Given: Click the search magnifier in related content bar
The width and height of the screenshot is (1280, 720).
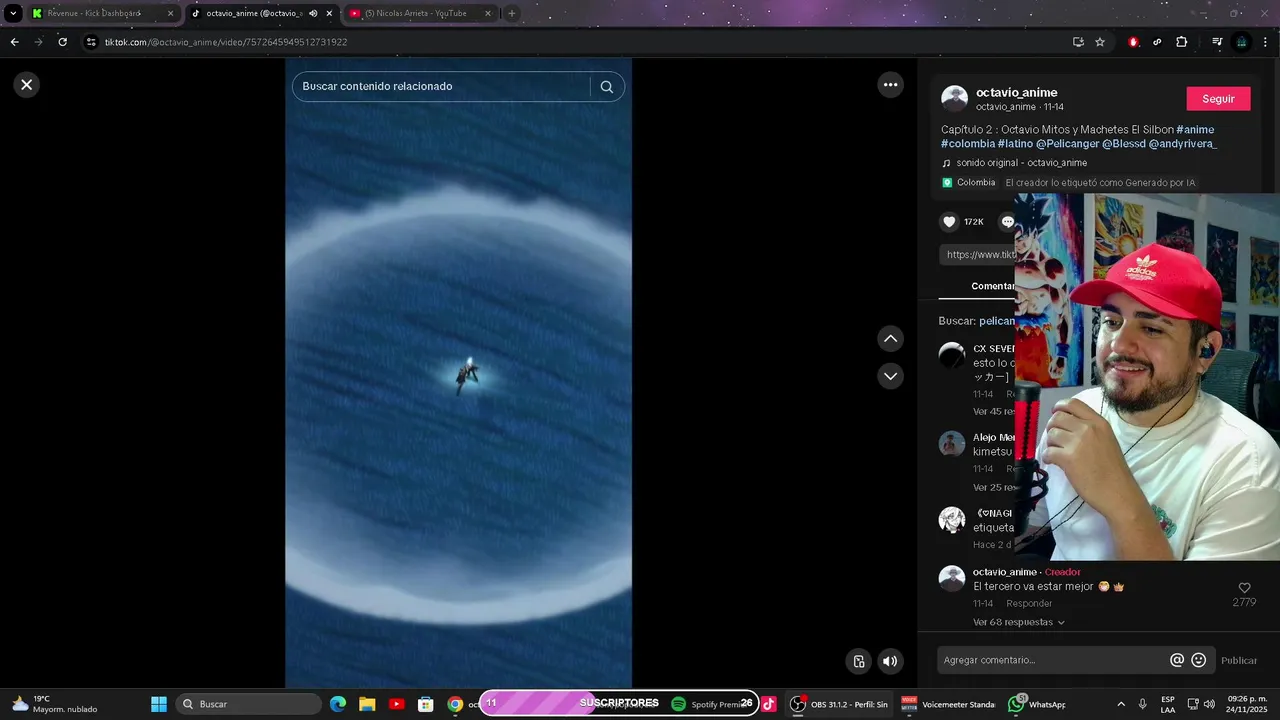Looking at the screenshot, I should (606, 87).
